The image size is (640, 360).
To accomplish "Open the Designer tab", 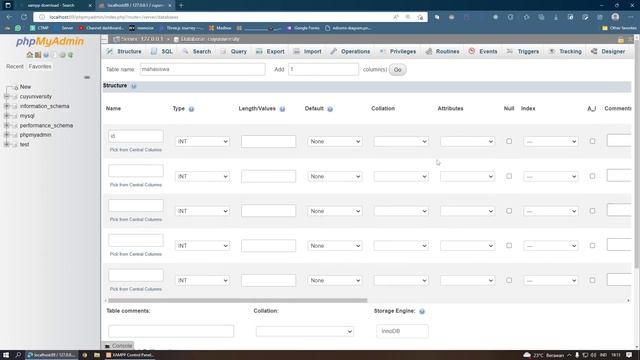I will [x=608, y=51].
